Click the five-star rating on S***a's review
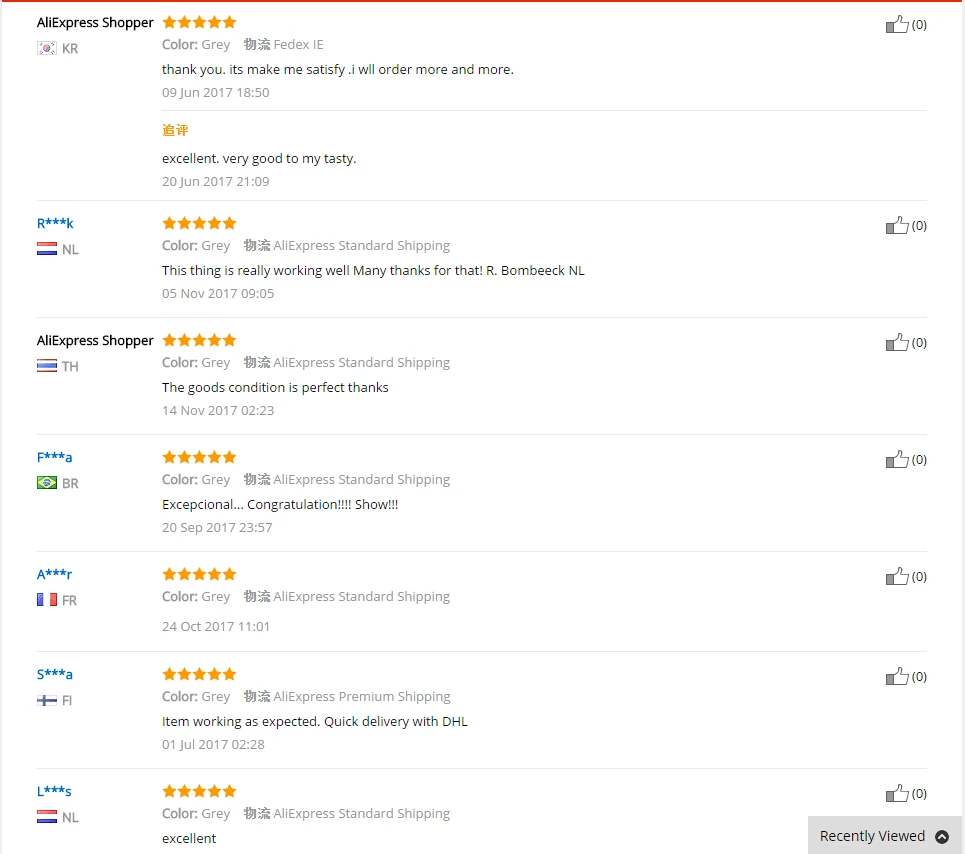 click(199, 674)
